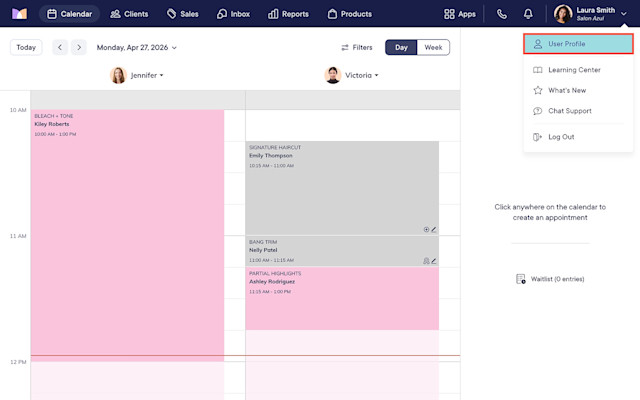Go to next day with right arrow
Screen dimensions: 640x400
tap(79, 47)
